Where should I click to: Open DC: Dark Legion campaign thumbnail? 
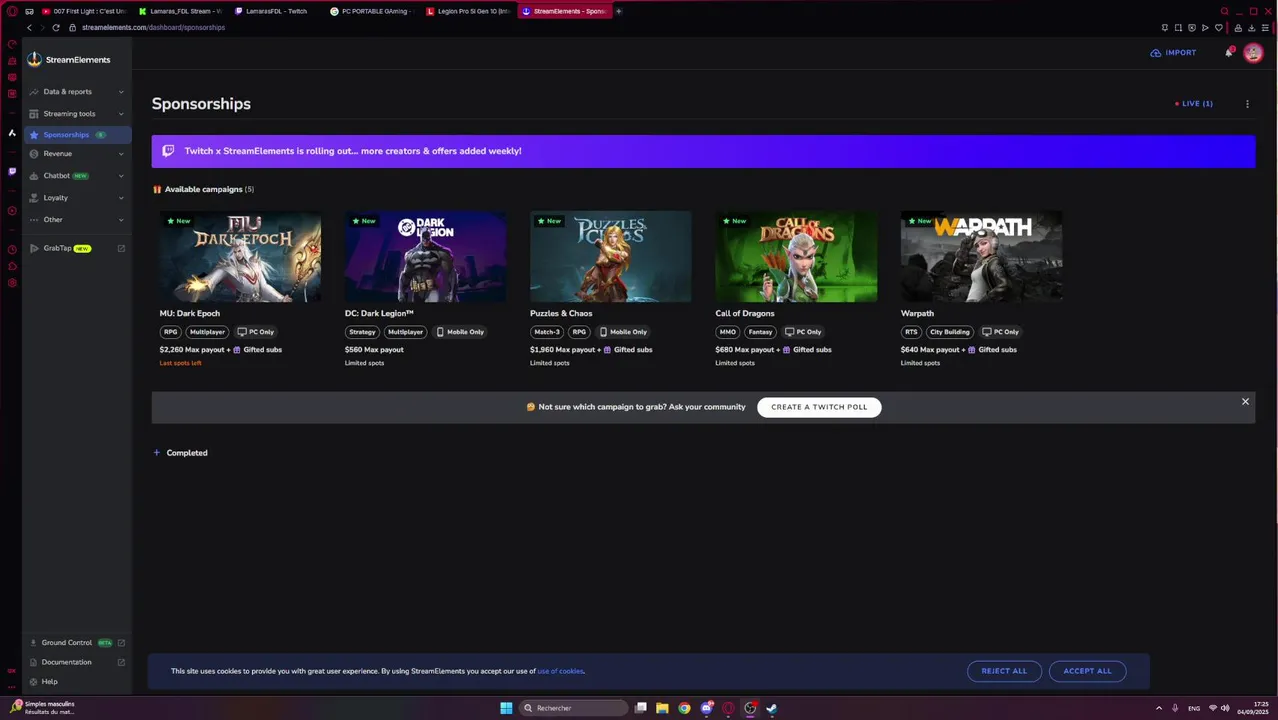(x=425, y=256)
